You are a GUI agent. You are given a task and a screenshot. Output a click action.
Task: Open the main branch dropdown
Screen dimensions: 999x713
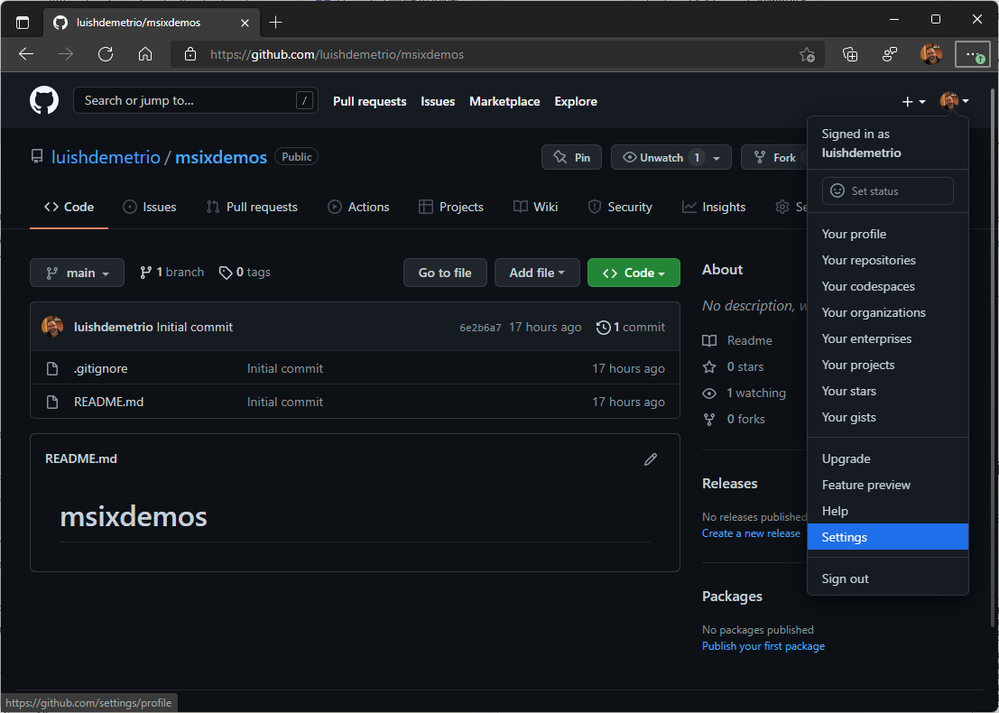tap(77, 273)
